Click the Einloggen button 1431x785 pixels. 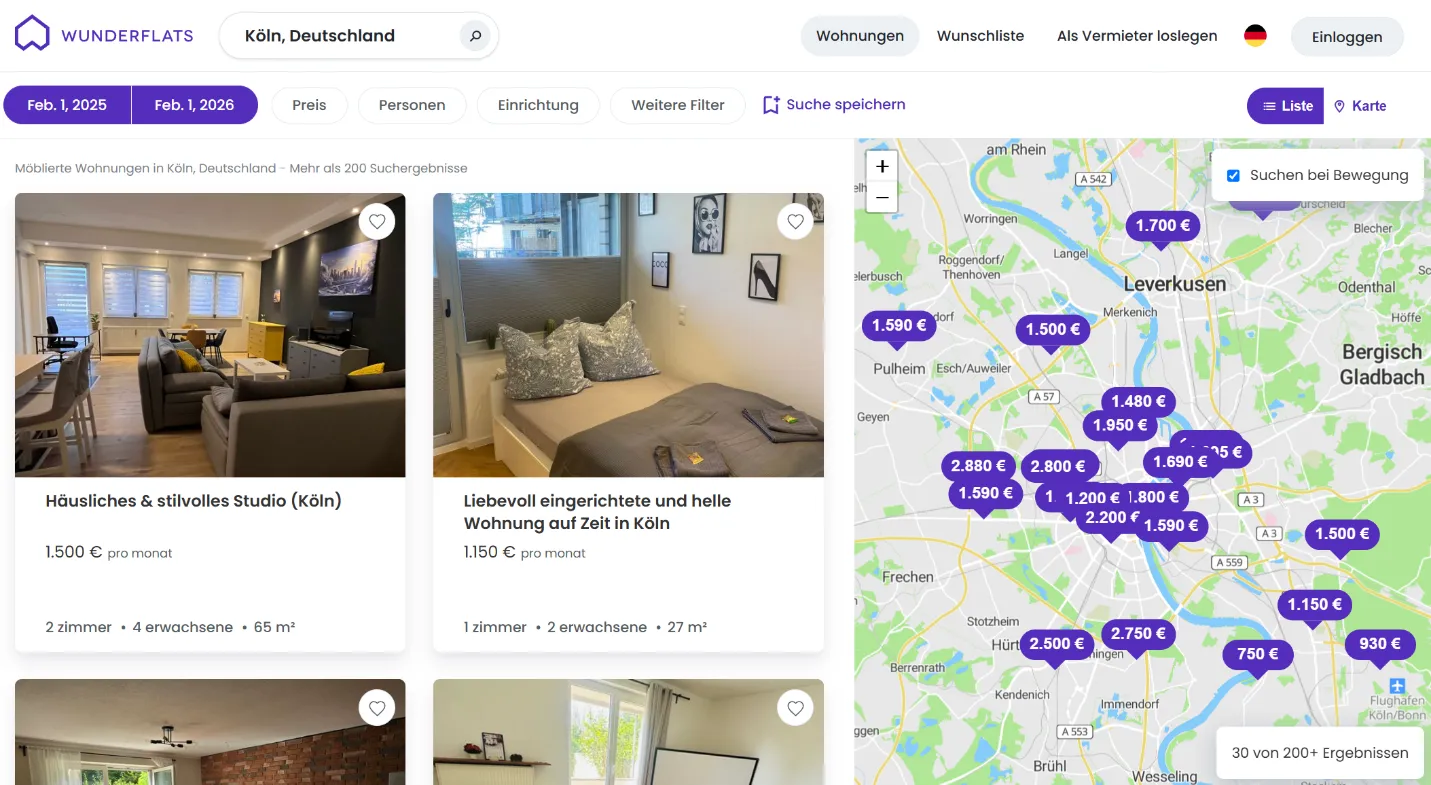click(x=1347, y=37)
